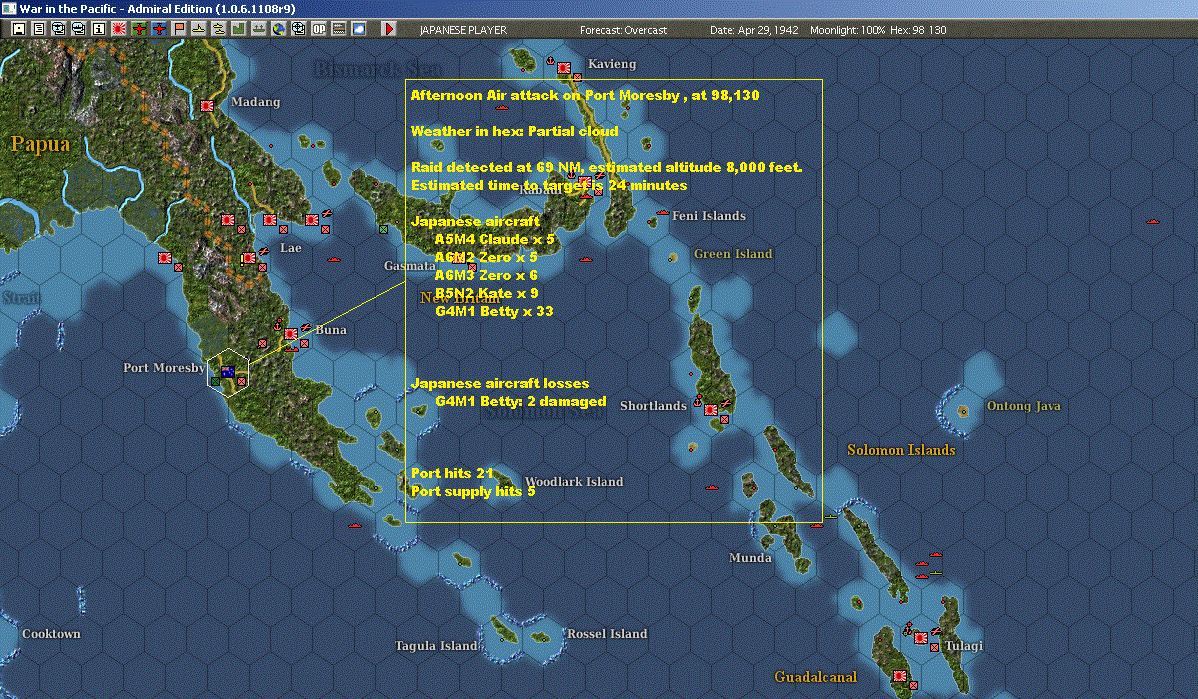
Task: Click the 'Munda' map label
Action: coord(750,558)
